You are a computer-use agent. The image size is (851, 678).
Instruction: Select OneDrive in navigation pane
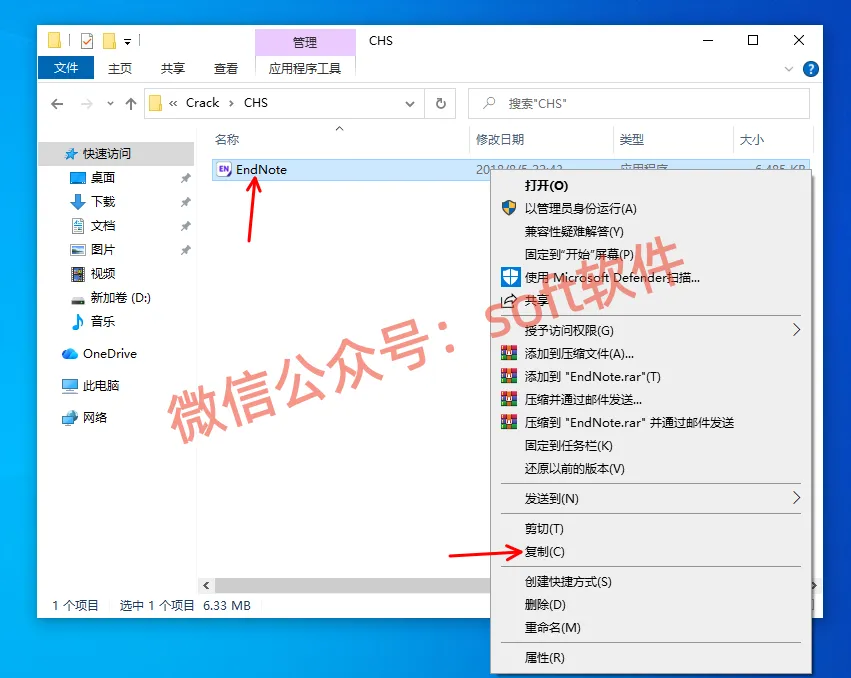pos(110,354)
